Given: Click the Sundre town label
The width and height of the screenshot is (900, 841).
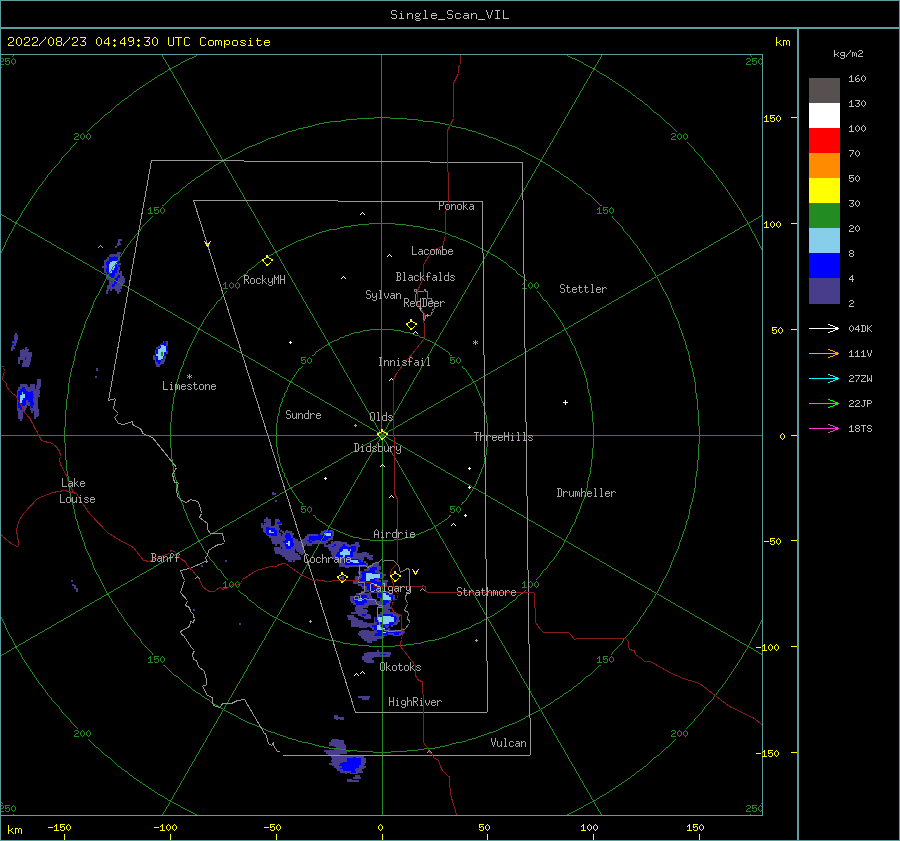Looking at the screenshot, I should point(303,414).
